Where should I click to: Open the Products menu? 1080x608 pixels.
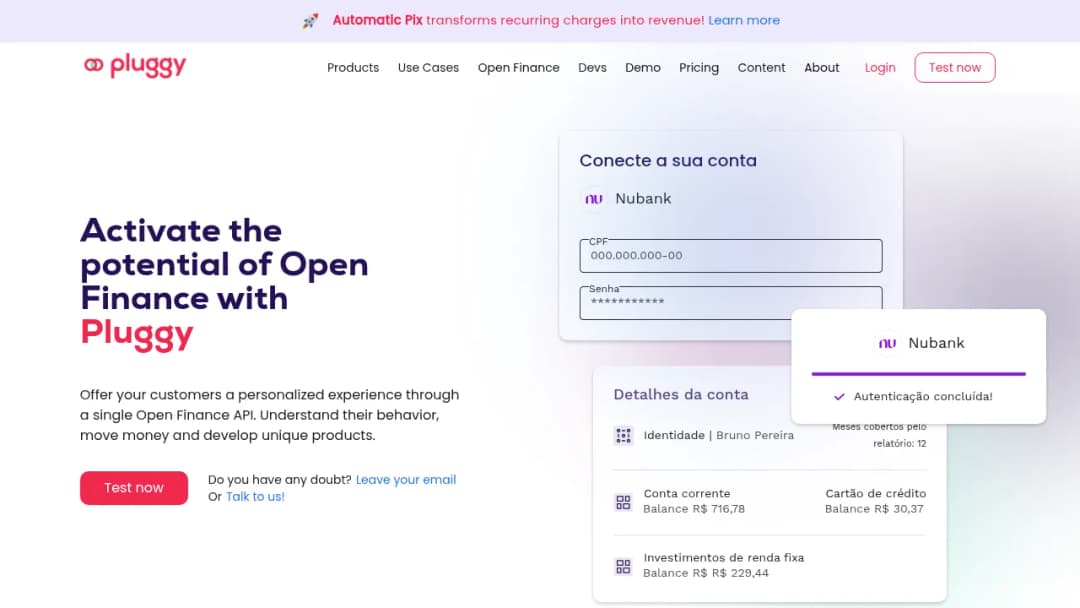pyautogui.click(x=353, y=67)
